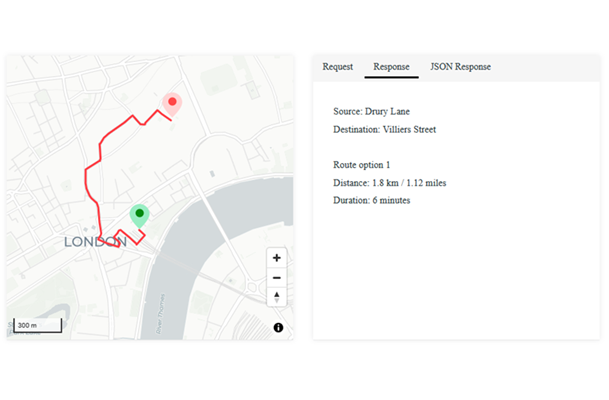
Task: Click the Source: Drury Lane text
Action: pyautogui.click(x=371, y=111)
